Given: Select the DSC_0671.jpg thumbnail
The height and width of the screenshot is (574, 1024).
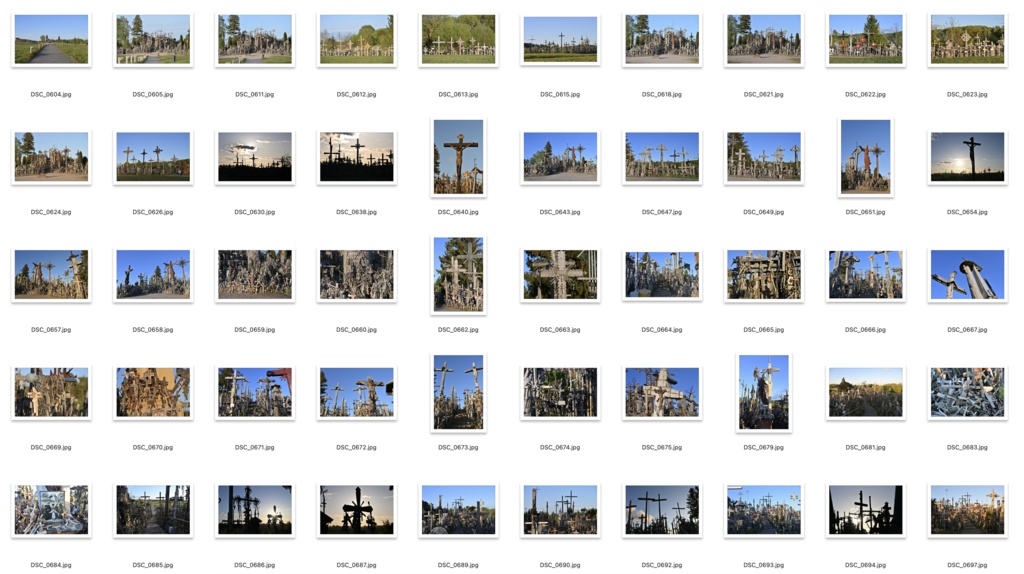Looking at the screenshot, I should click(x=255, y=392).
